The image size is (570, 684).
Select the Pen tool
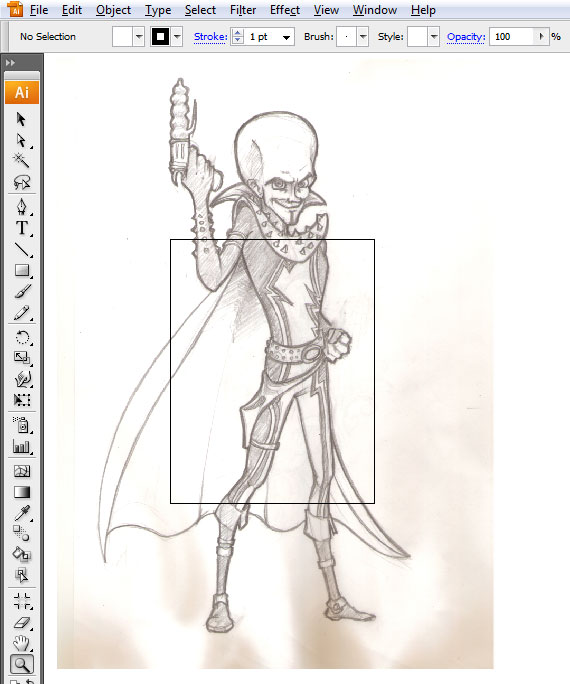[x=21, y=206]
